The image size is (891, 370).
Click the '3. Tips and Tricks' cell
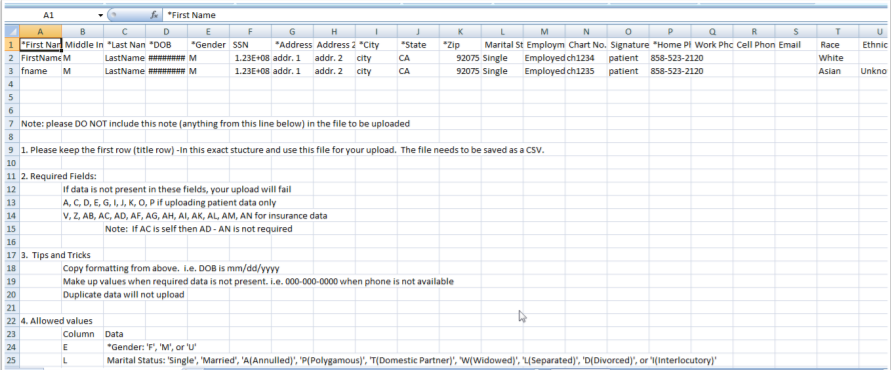point(56,255)
